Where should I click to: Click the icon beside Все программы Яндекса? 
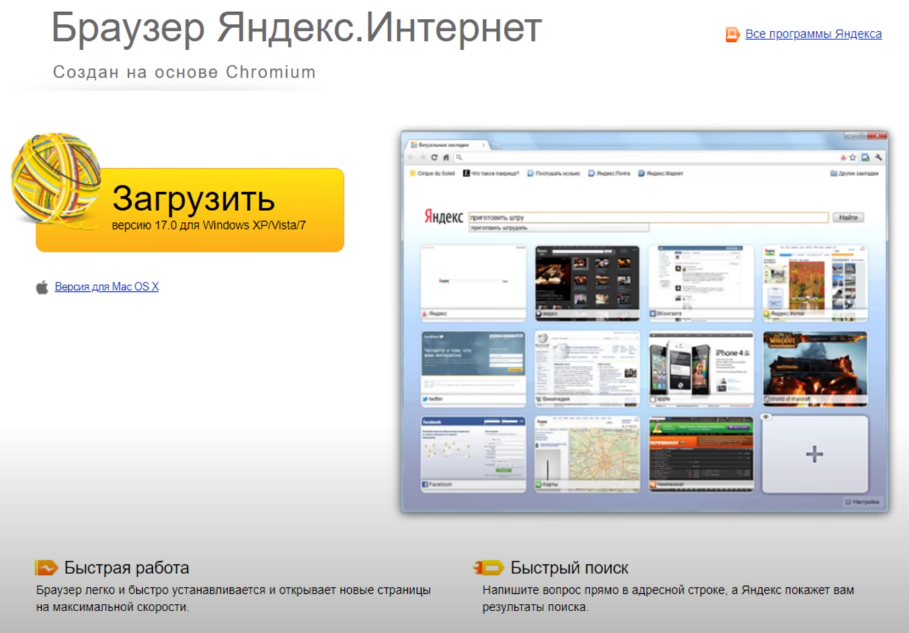click(732, 34)
